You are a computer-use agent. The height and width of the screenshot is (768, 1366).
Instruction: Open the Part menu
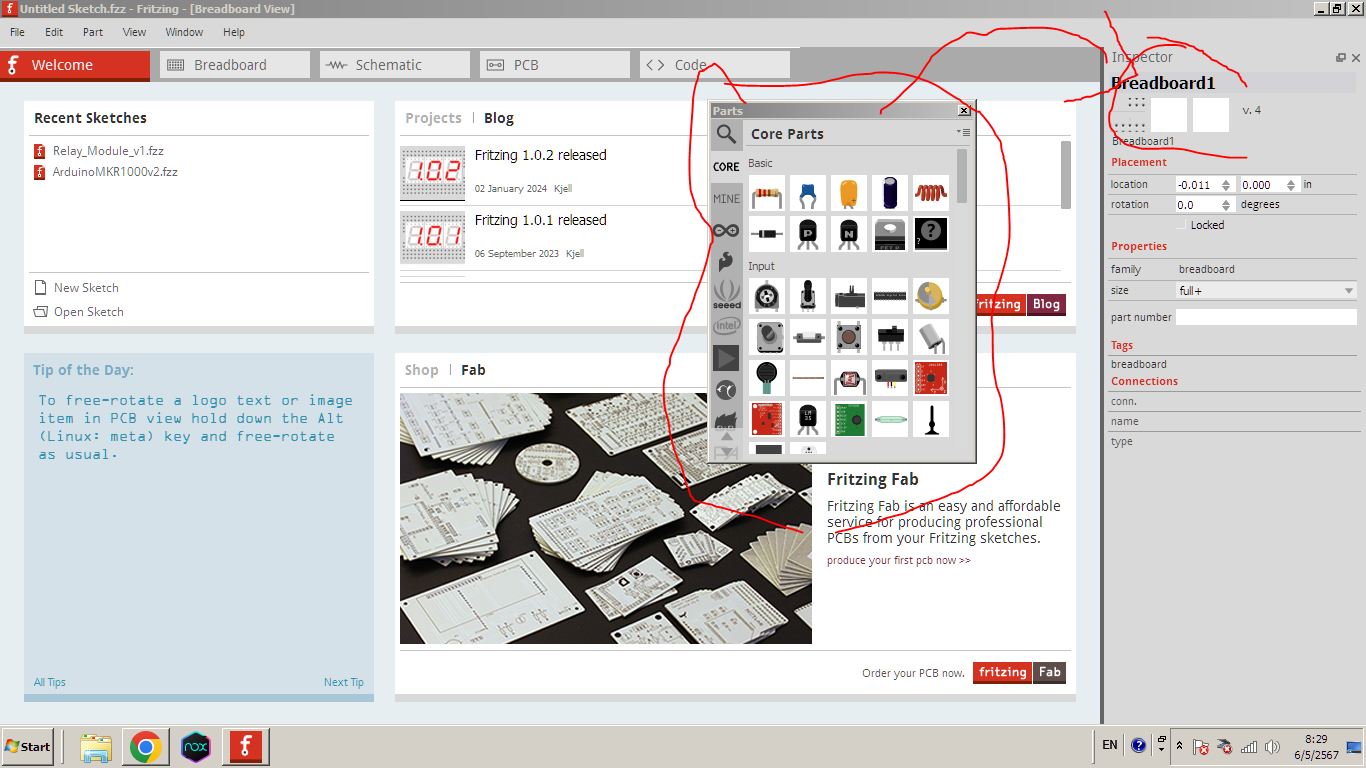pyautogui.click(x=93, y=32)
